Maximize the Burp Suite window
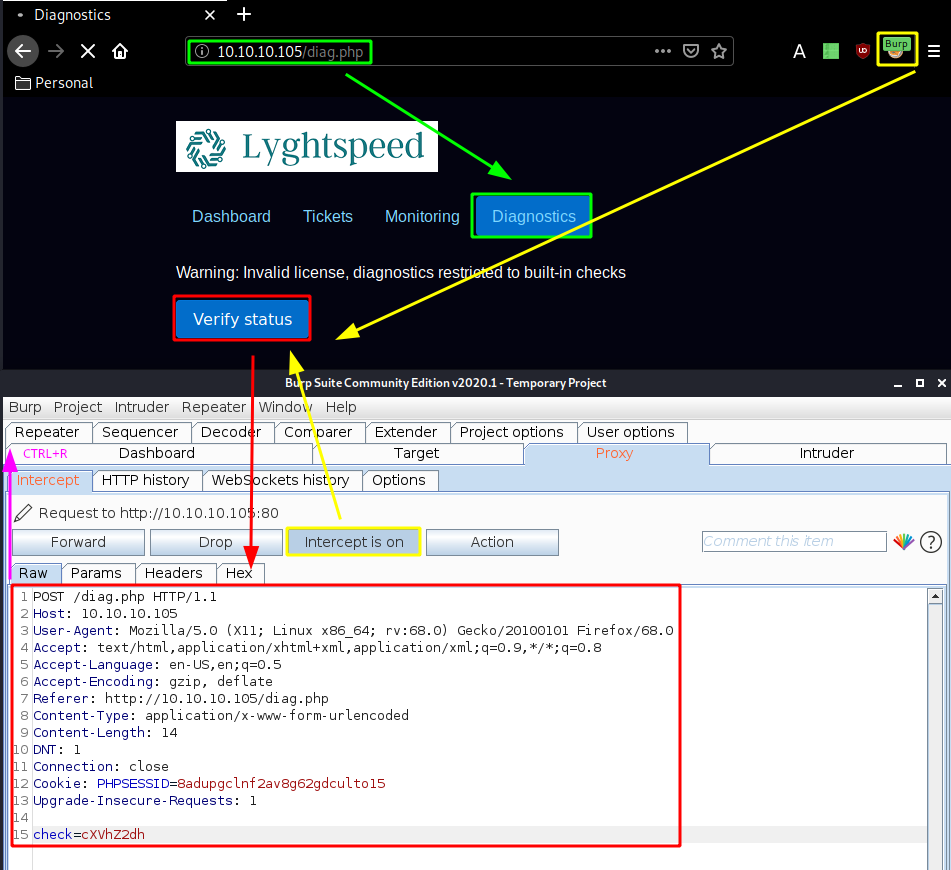The height and width of the screenshot is (870, 951). [920, 383]
